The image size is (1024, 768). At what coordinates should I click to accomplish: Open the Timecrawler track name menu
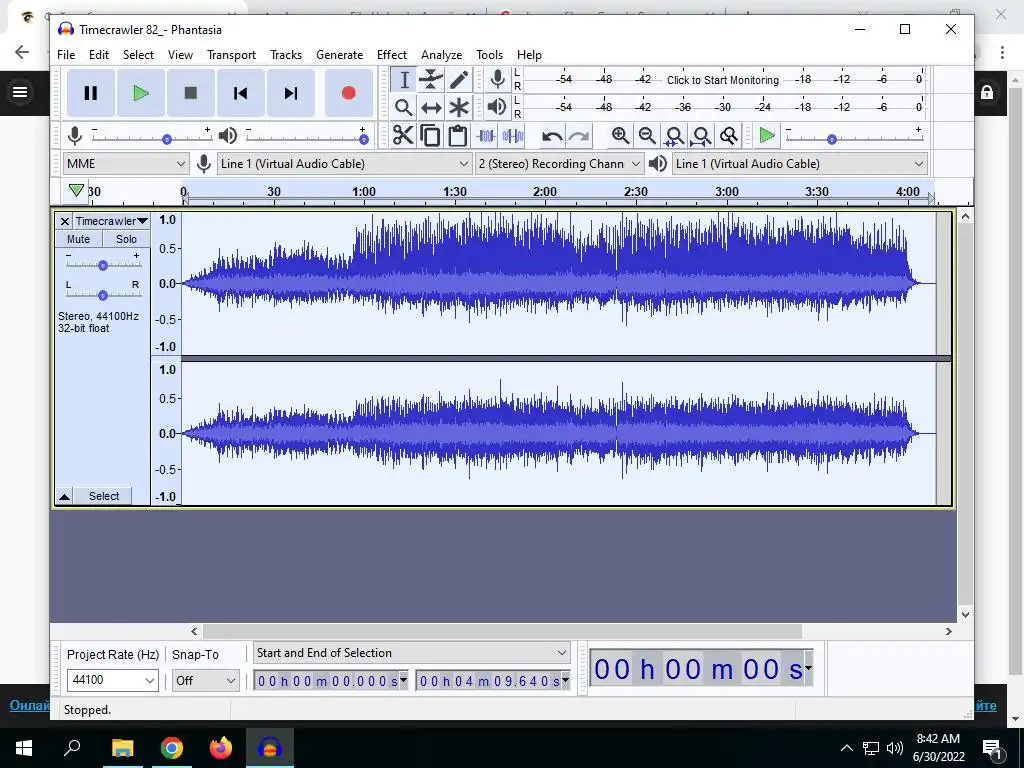tap(112, 221)
